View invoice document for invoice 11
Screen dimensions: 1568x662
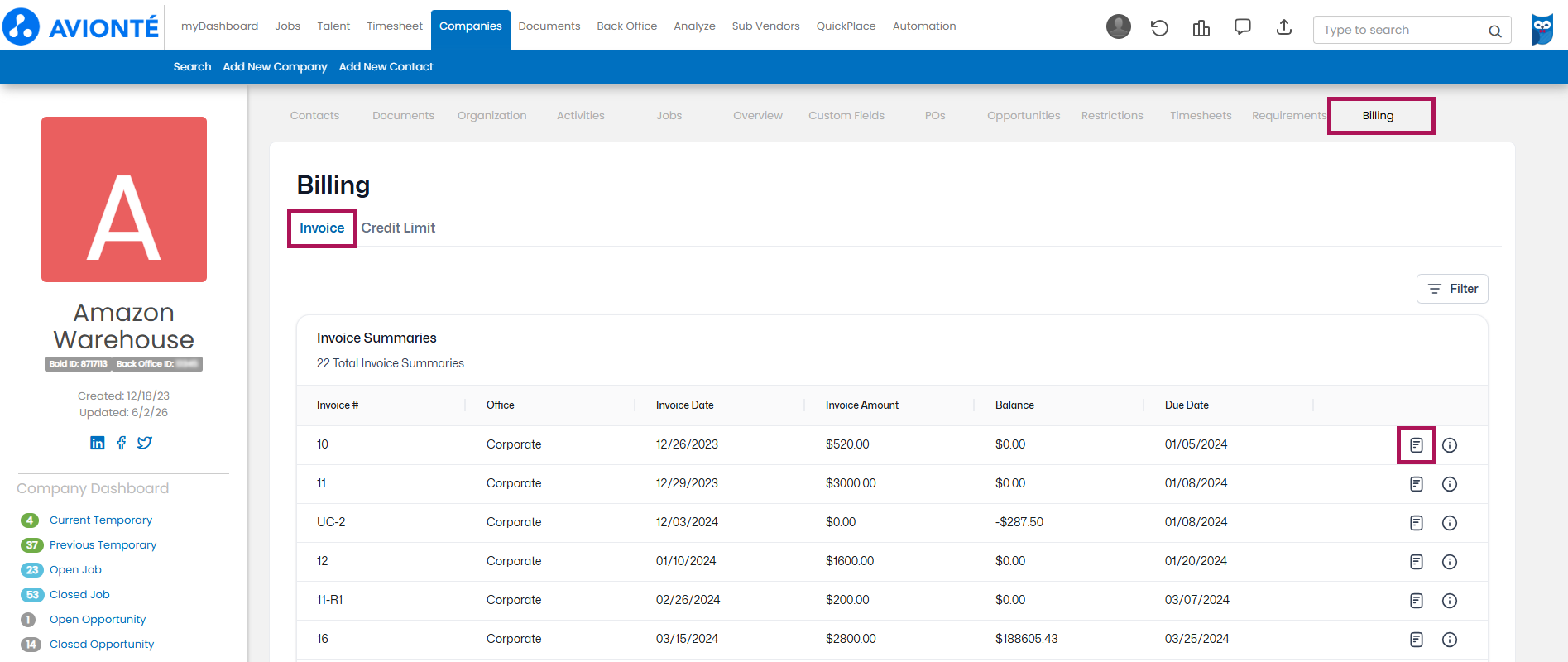pyautogui.click(x=1417, y=484)
